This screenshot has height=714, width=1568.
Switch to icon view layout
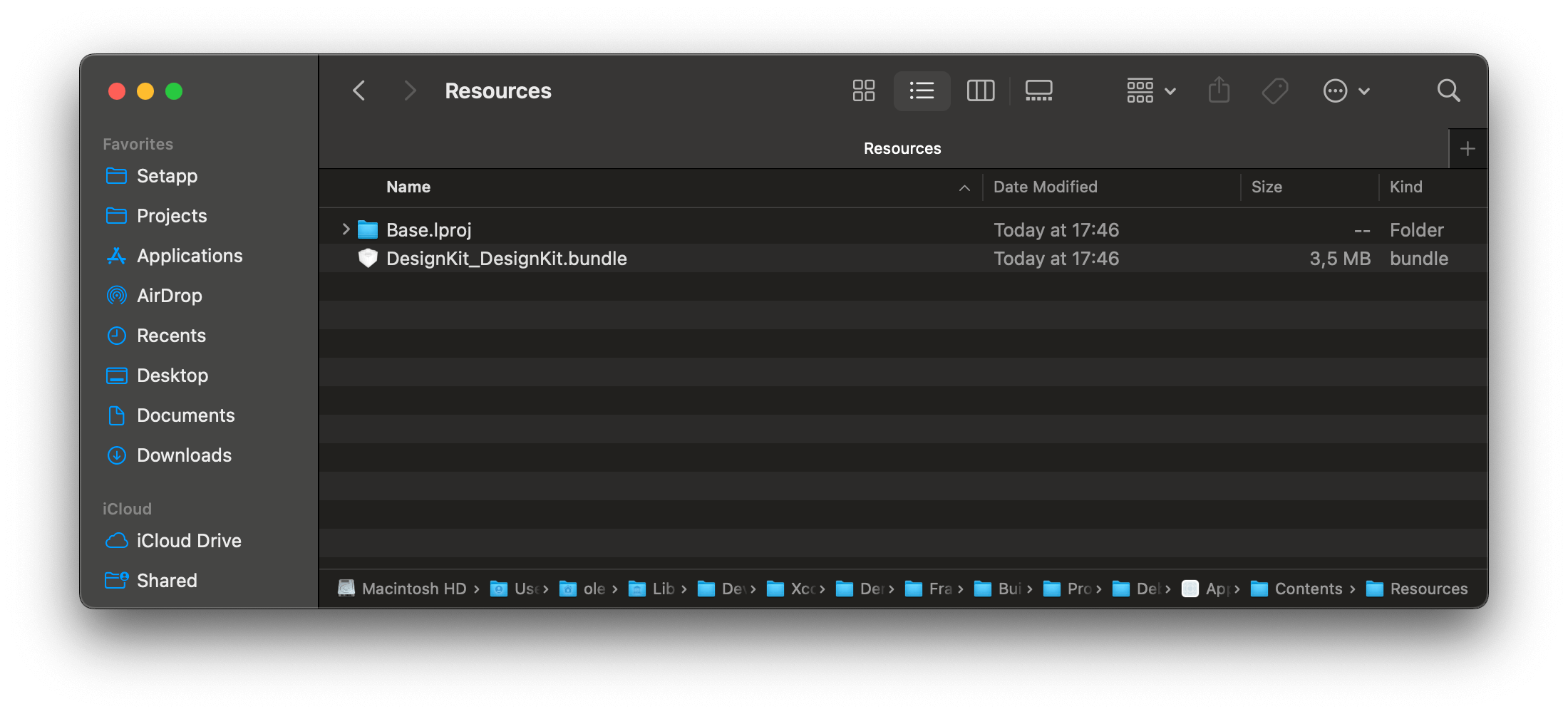click(x=864, y=90)
